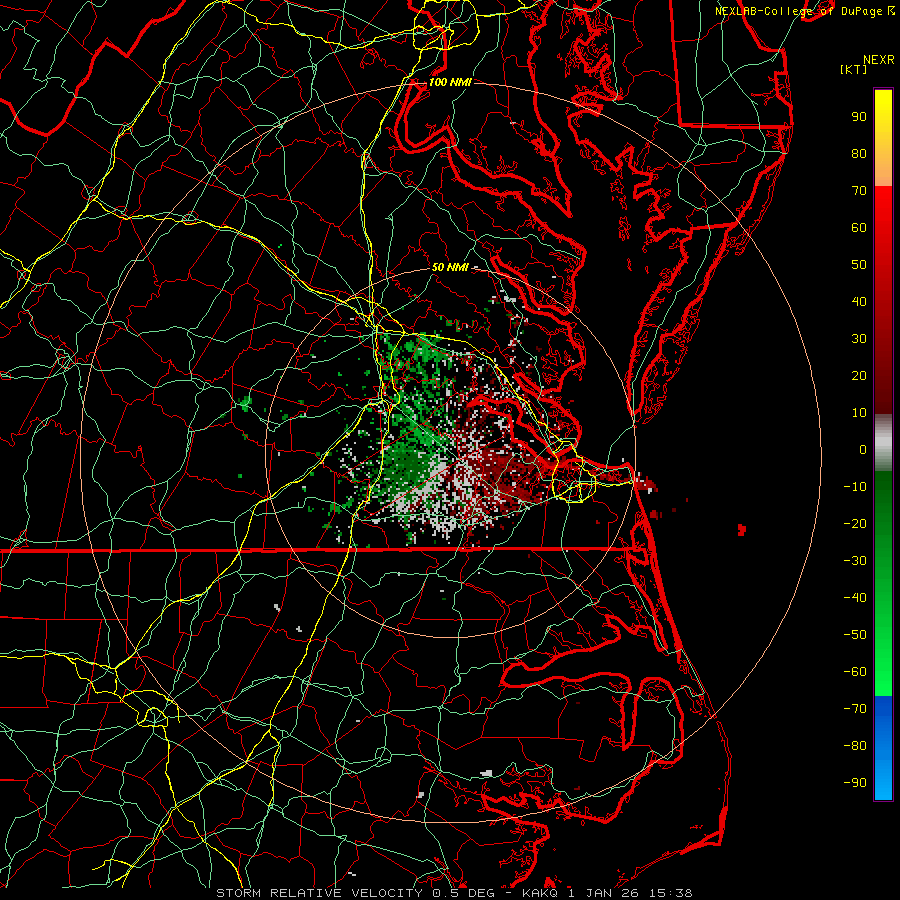Viewport: 900px width, 900px height.
Task: Pick the gray zero-velocity segment of color bar
Action: point(883,443)
